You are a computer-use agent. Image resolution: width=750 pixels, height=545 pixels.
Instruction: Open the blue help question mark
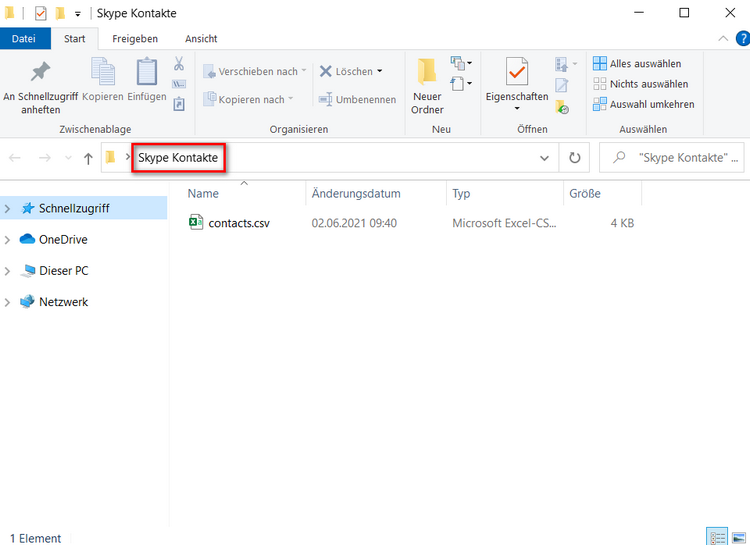click(743, 38)
